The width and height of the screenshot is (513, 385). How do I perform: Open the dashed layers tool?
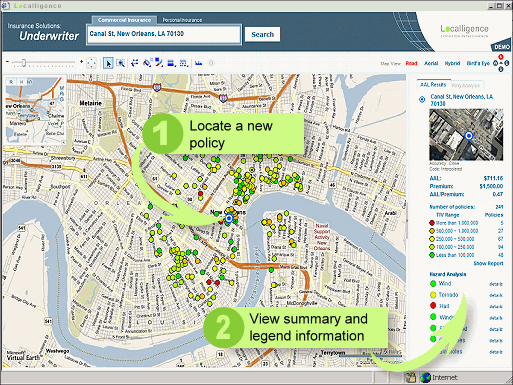(184, 63)
